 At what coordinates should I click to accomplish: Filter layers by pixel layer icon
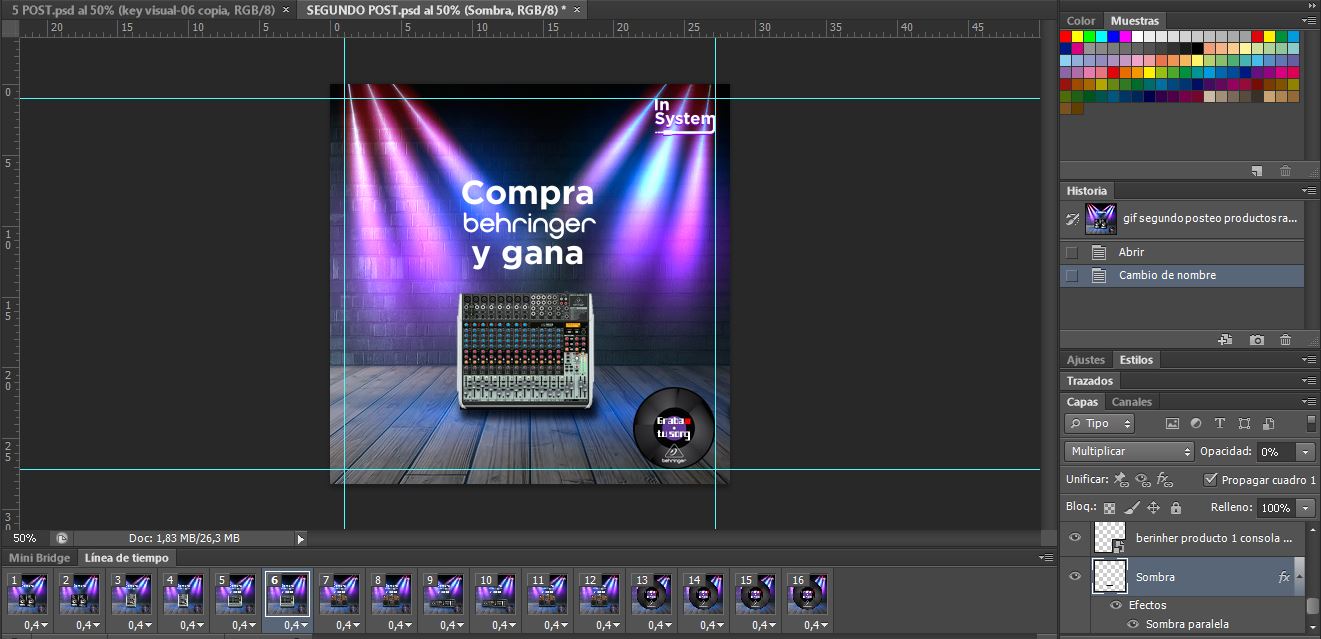tap(1173, 424)
